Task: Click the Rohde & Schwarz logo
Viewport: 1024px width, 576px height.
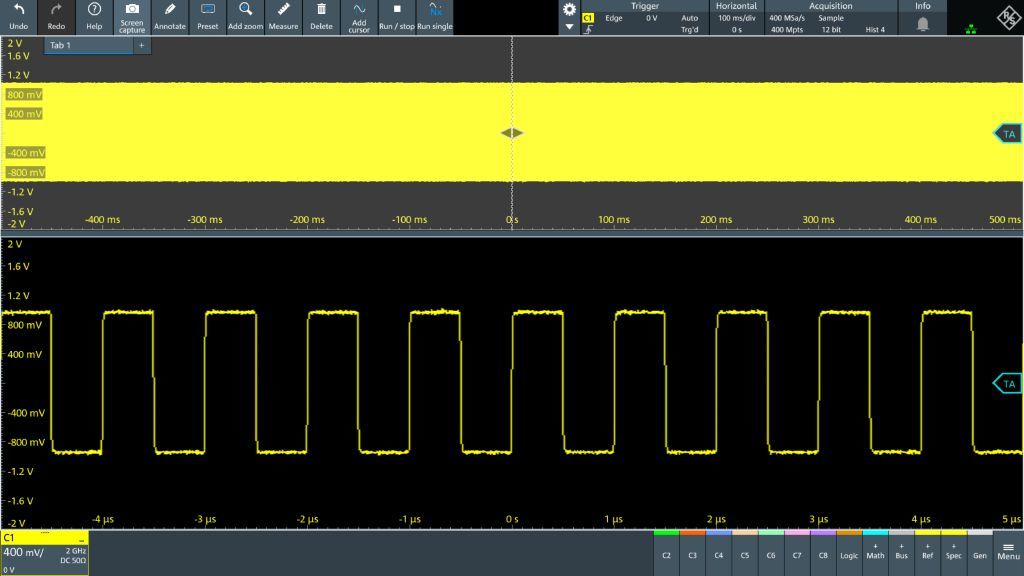Action: coord(1008,18)
